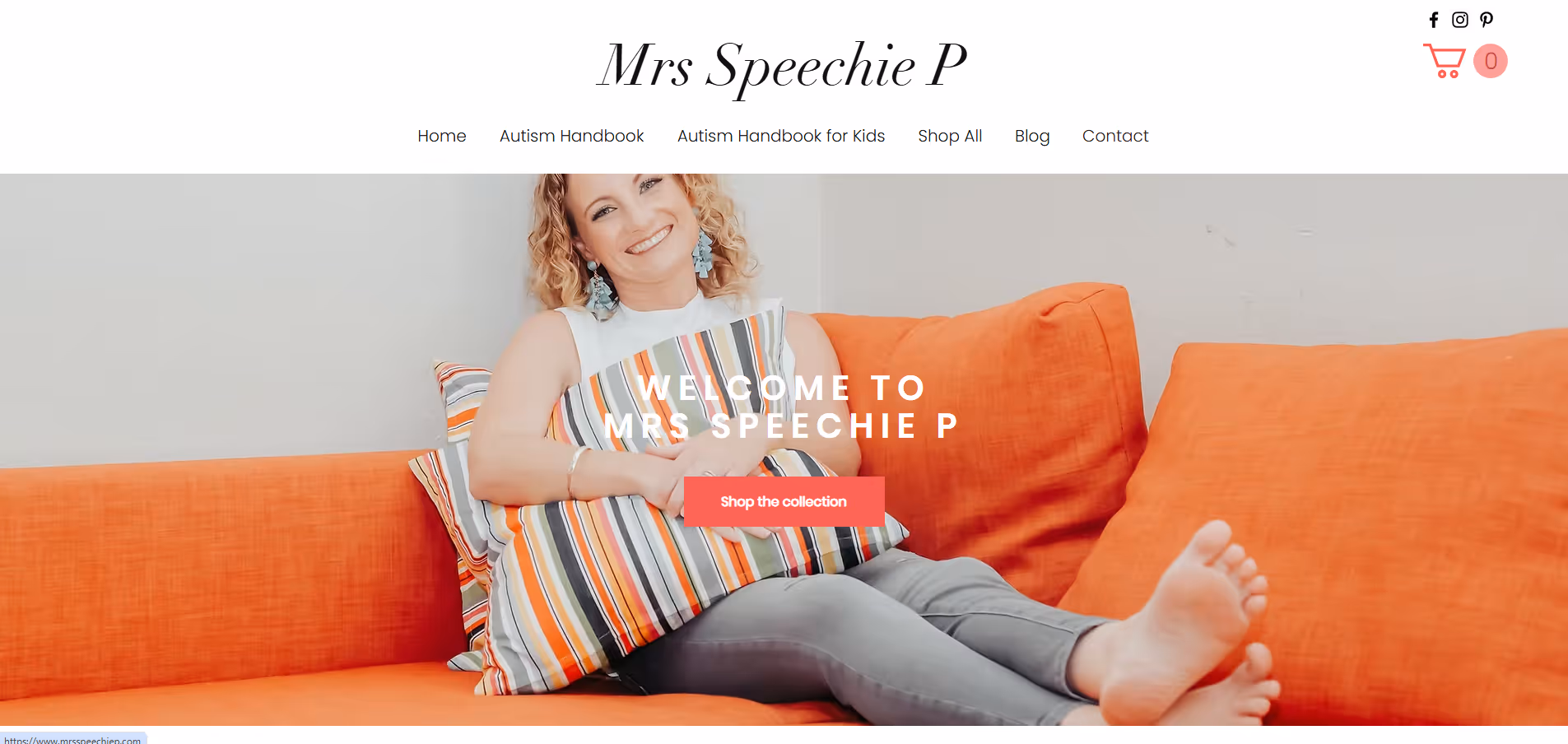Screen dimensions: 1568x744
Task: Open the Instagram social icon
Action: [x=1460, y=20]
